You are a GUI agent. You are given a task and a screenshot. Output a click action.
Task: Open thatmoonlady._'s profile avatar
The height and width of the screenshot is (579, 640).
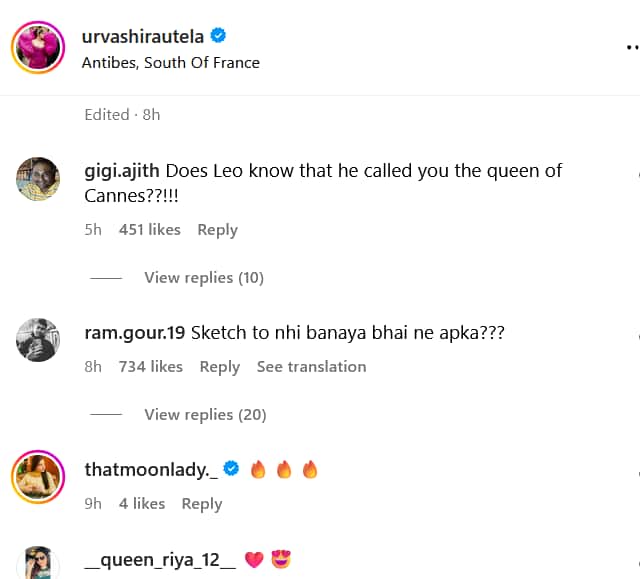point(38,475)
